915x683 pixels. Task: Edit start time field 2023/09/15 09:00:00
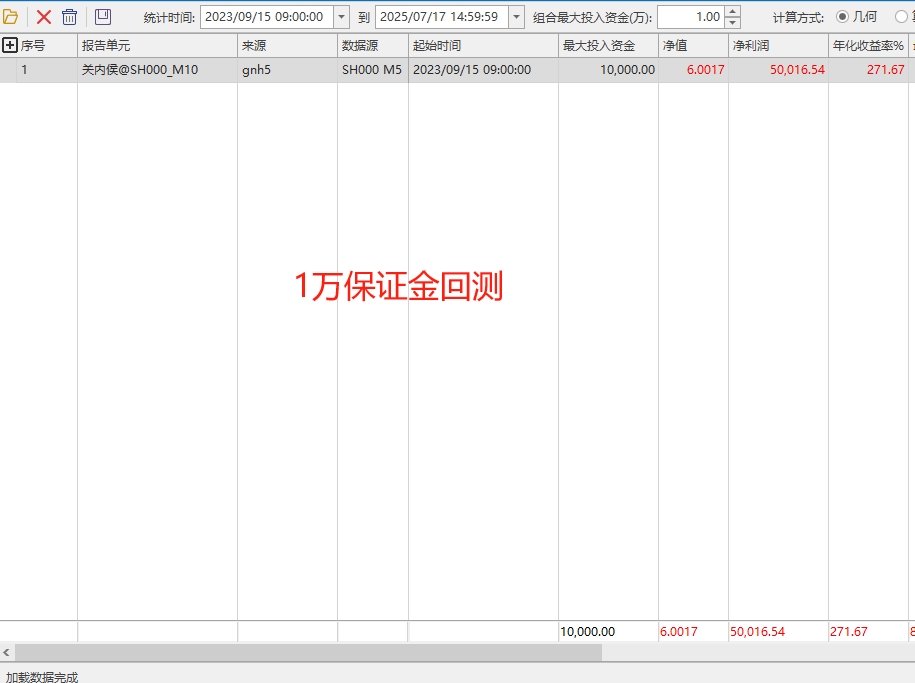coord(267,17)
